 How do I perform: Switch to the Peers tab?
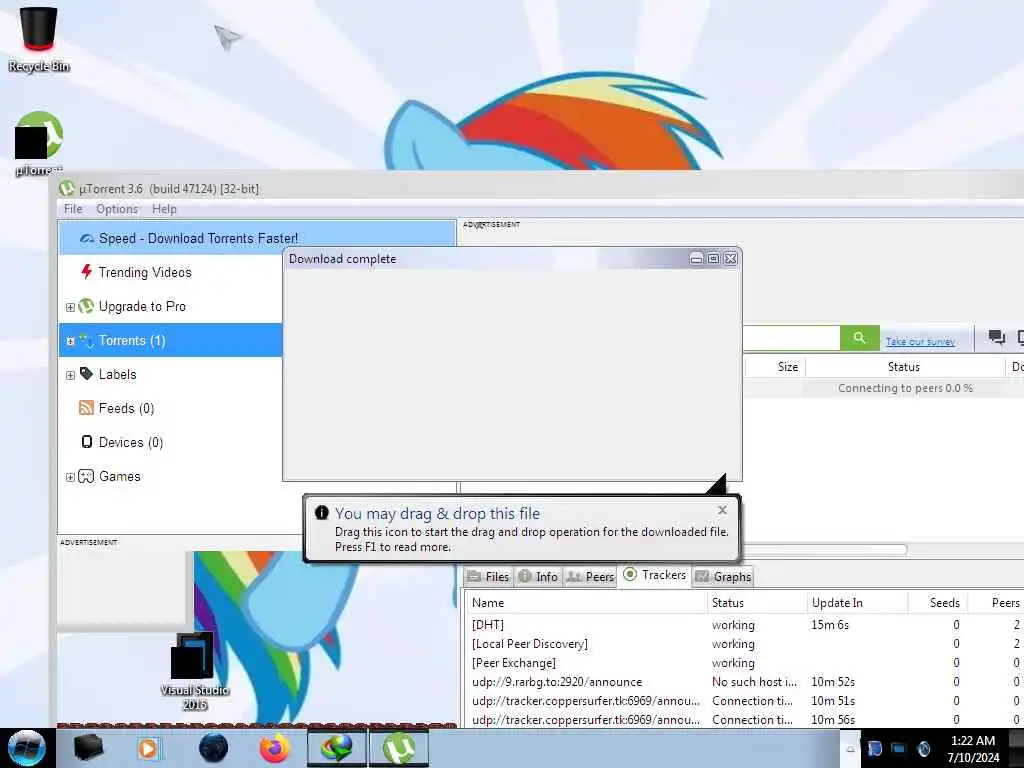click(x=590, y=577)
